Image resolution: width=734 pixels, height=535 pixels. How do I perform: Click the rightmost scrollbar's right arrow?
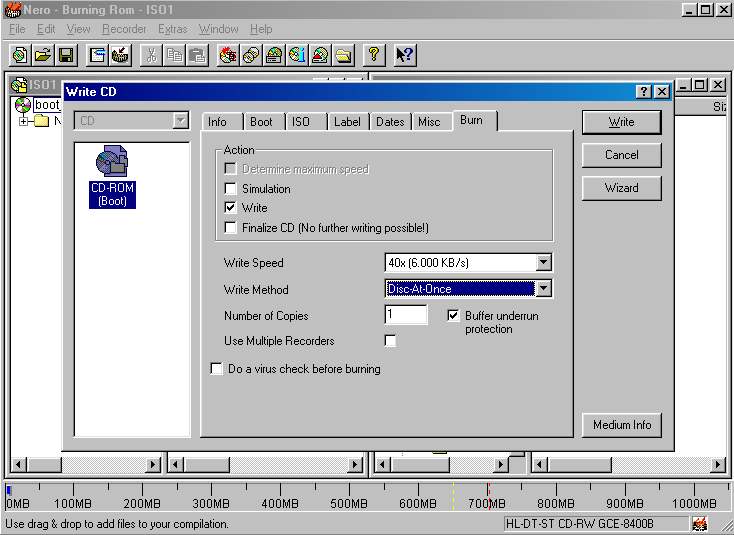(x=718, y=465)
